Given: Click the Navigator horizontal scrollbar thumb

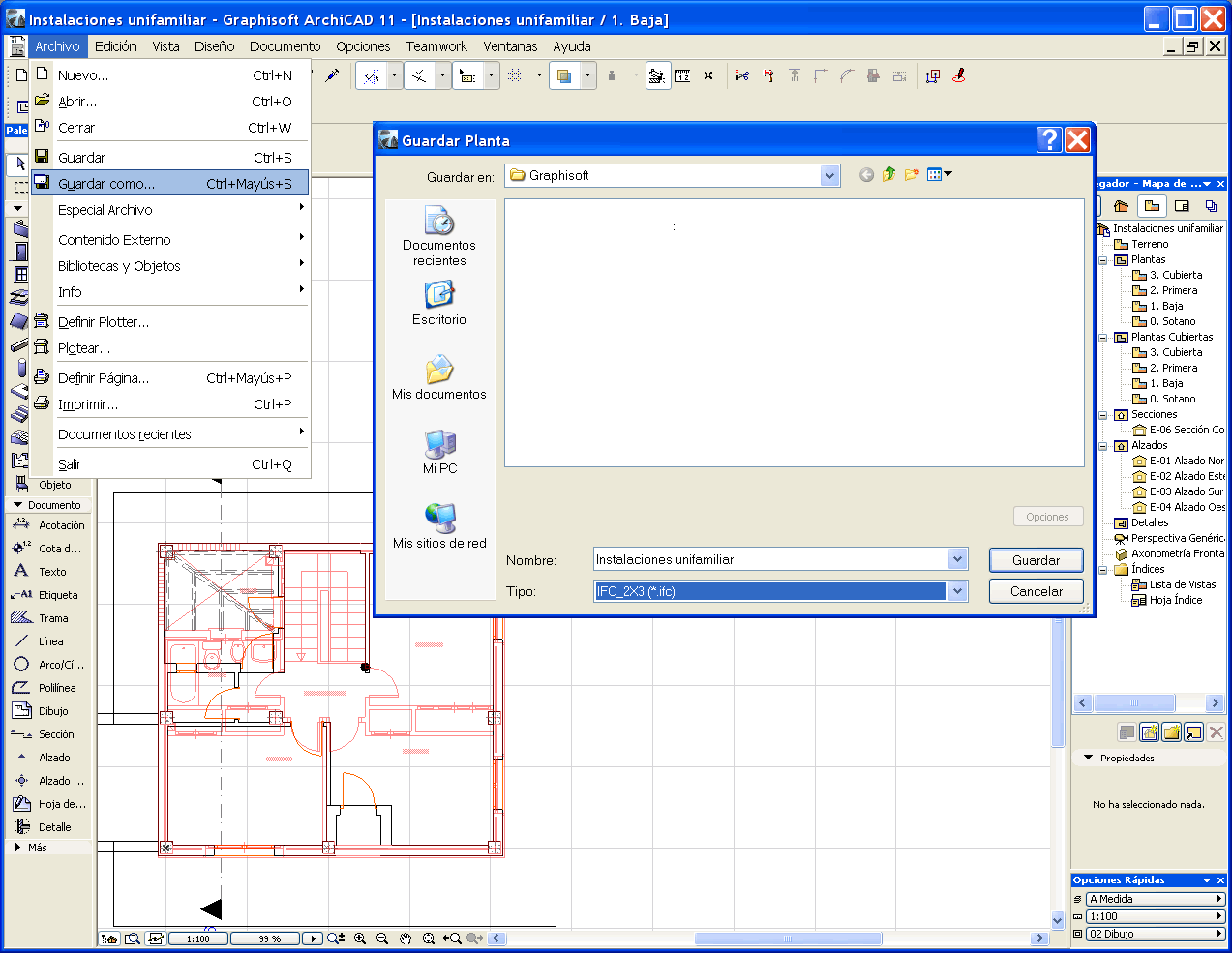Looking at the screenshot, I should coord(1134,703).
